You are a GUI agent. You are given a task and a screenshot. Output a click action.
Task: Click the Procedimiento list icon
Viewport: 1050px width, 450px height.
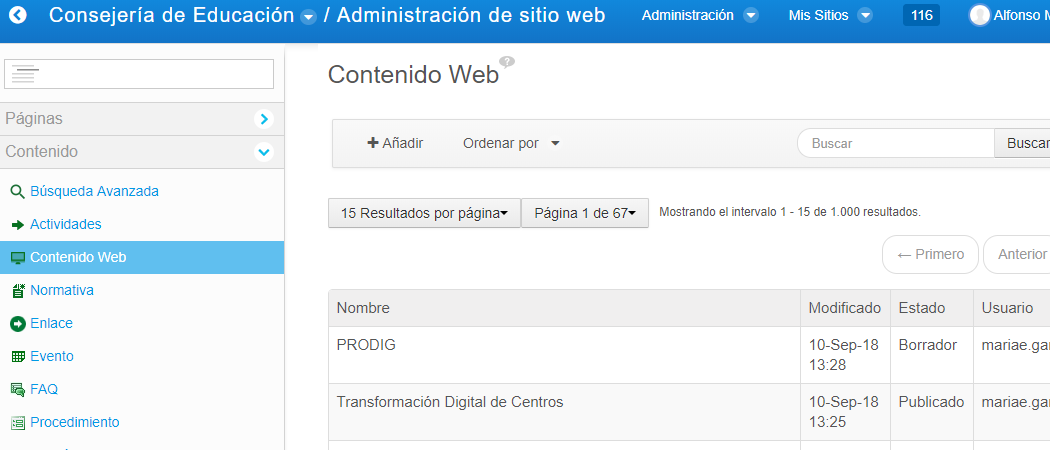coord(18,423)
